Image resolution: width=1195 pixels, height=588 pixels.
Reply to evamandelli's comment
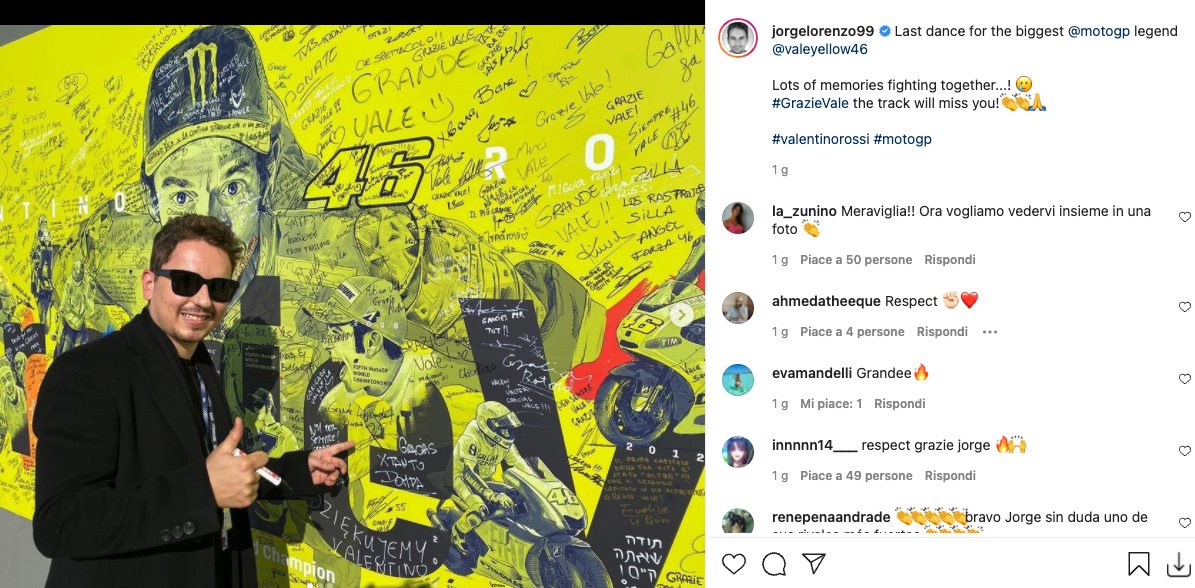click(899, 404)
